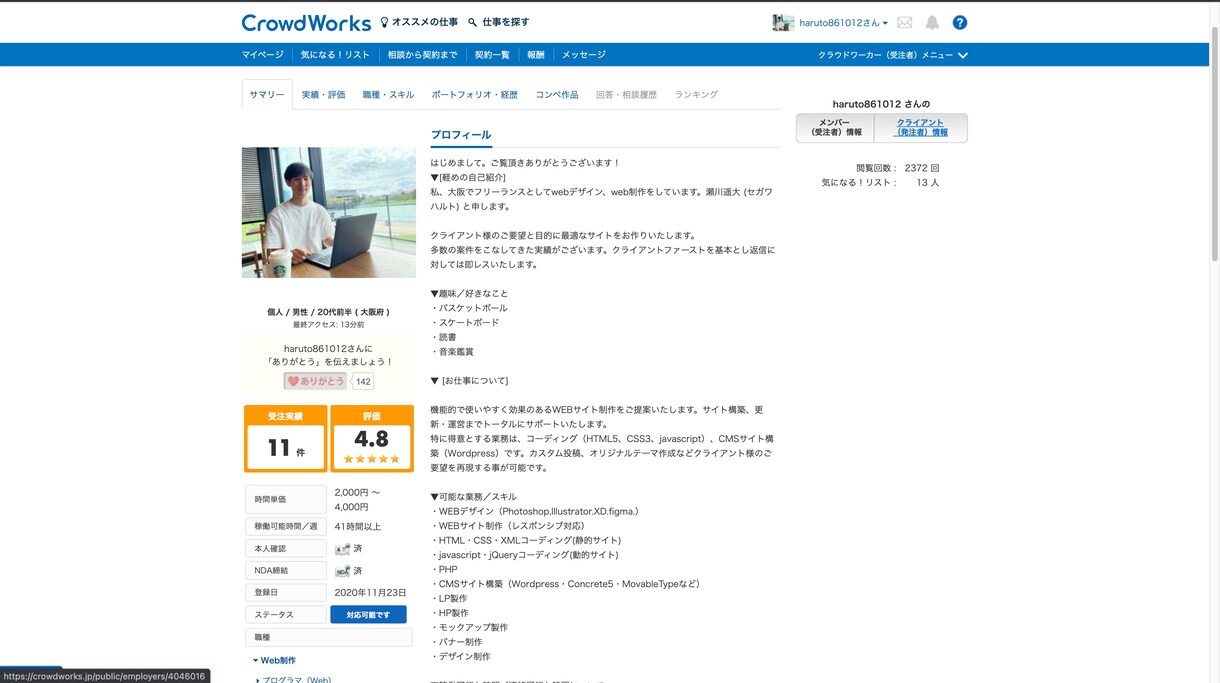Click the ランキング tab
The height and width of the screenshot is (683, 1220).
point(696,94)
